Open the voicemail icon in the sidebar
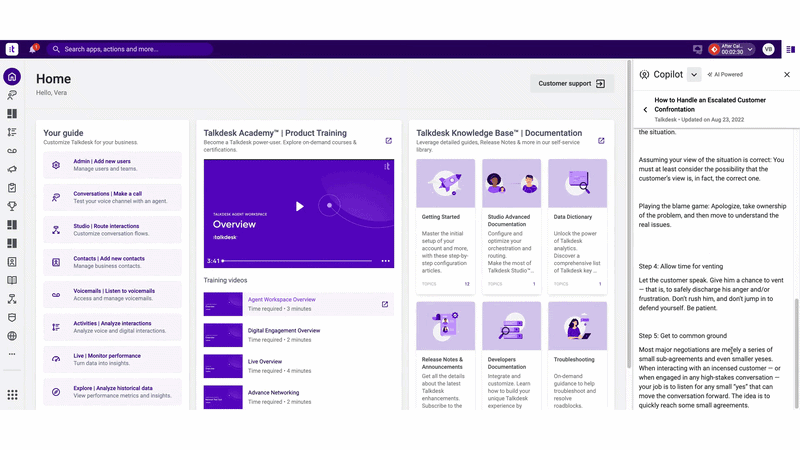 [12, 151]
